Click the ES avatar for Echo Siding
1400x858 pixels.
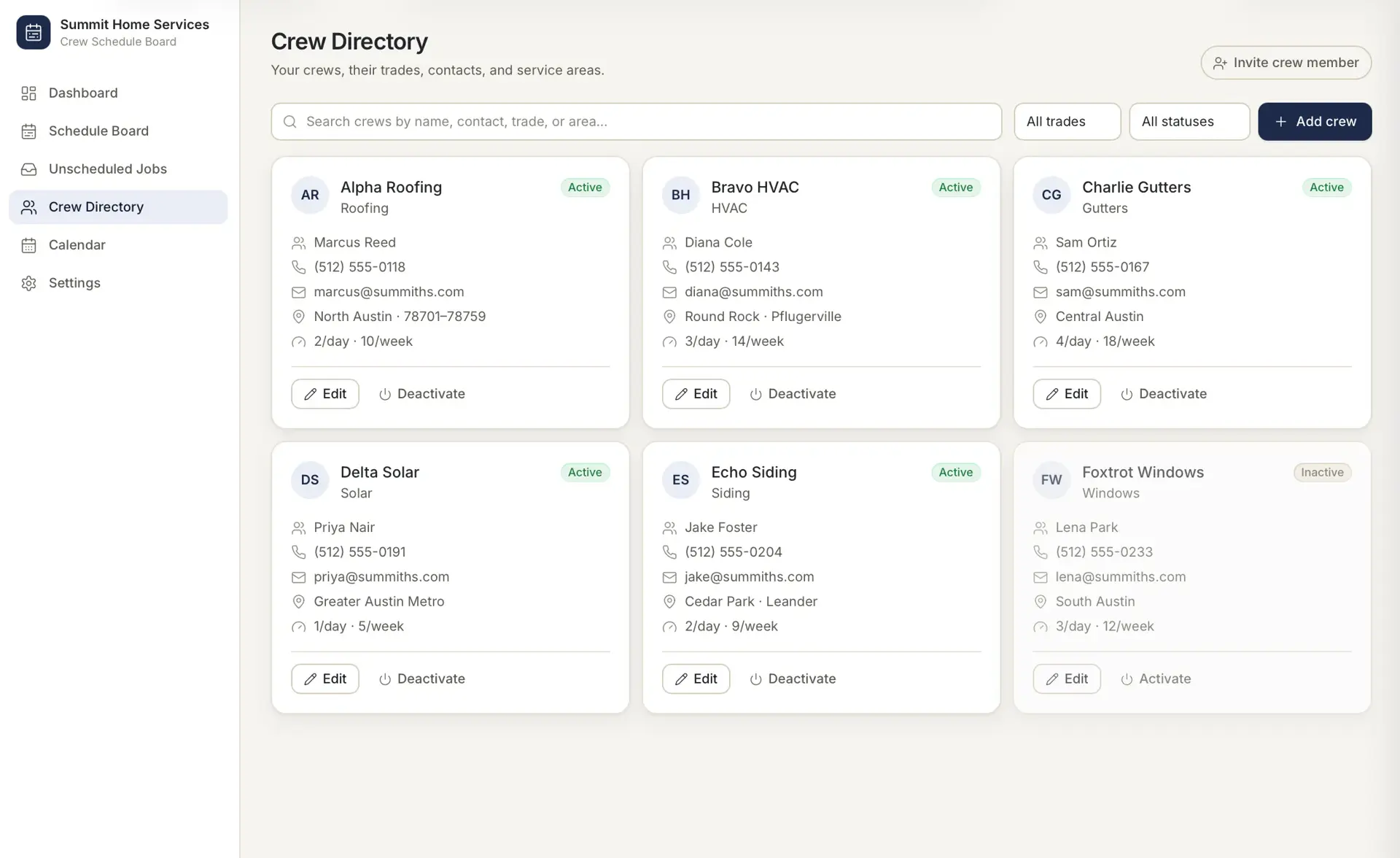click(680, 479)
